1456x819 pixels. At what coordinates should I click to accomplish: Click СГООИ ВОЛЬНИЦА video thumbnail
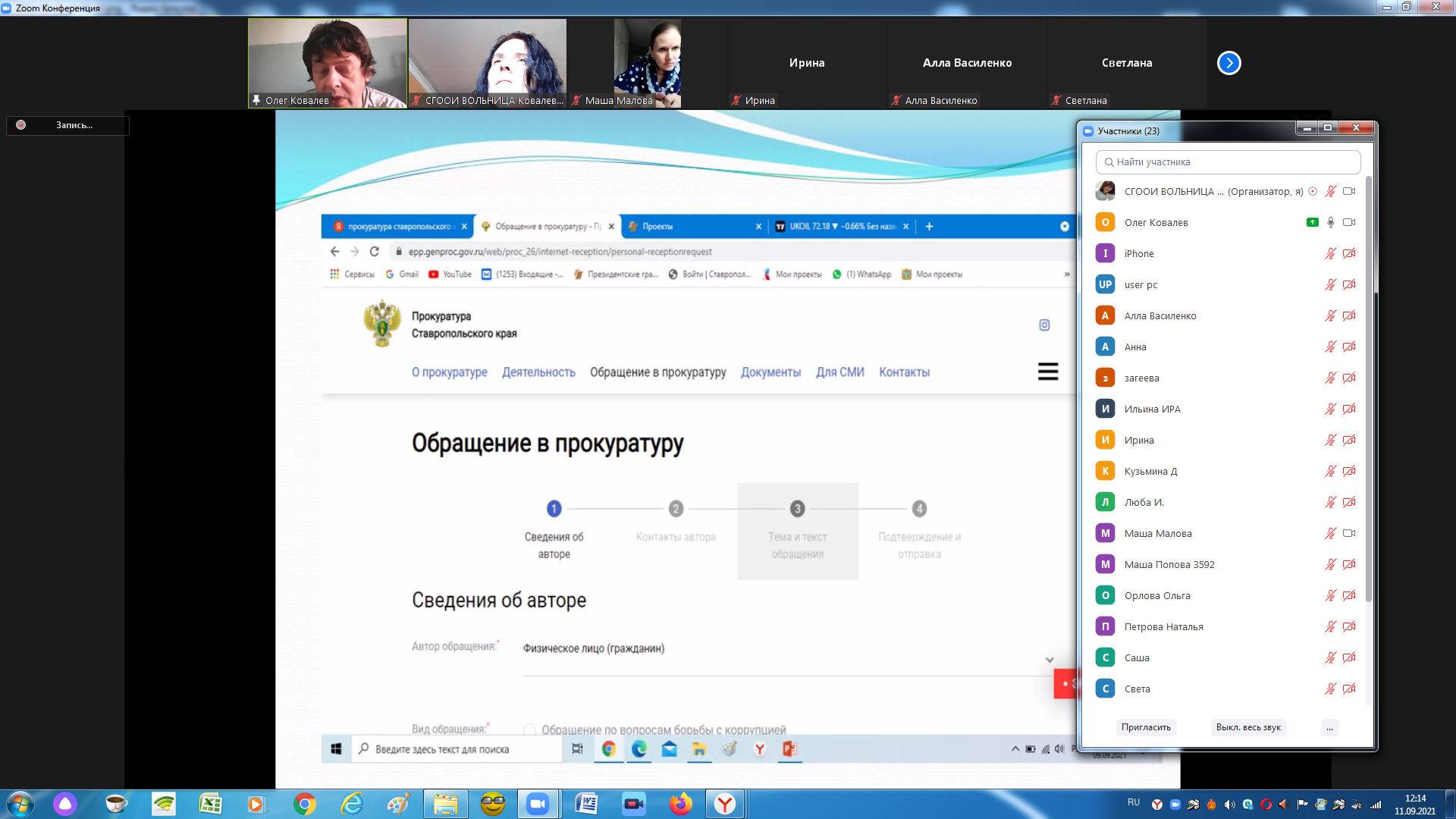click(488, 63)
